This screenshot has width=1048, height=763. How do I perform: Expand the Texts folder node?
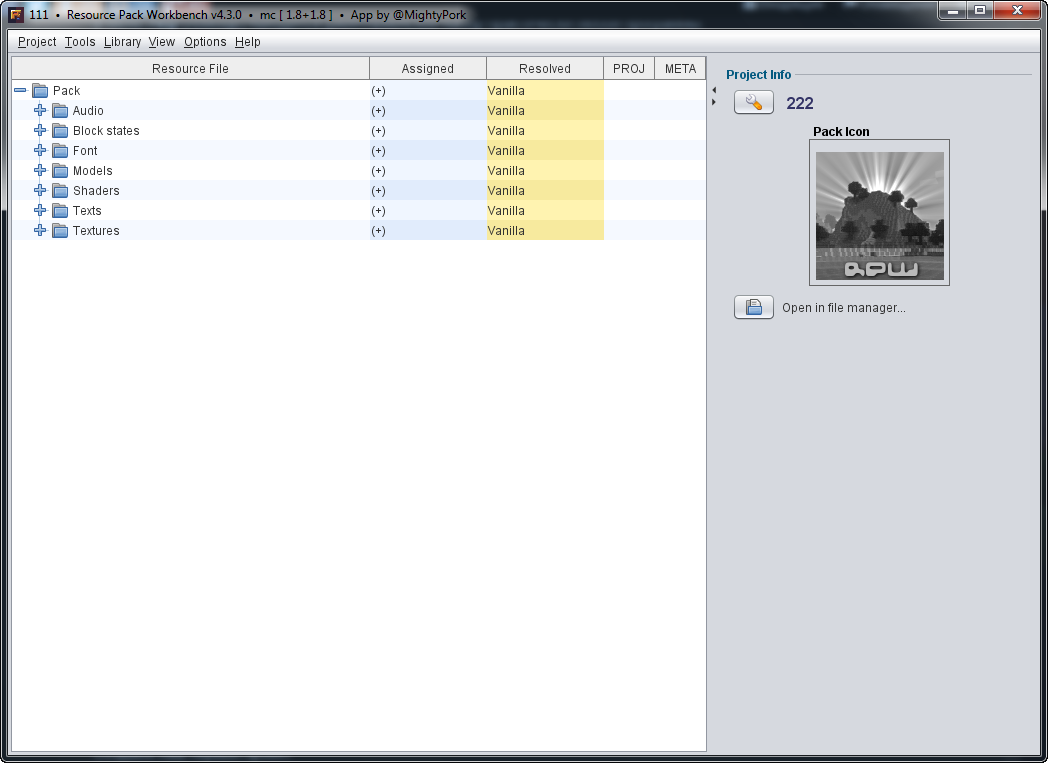(40, 211)
